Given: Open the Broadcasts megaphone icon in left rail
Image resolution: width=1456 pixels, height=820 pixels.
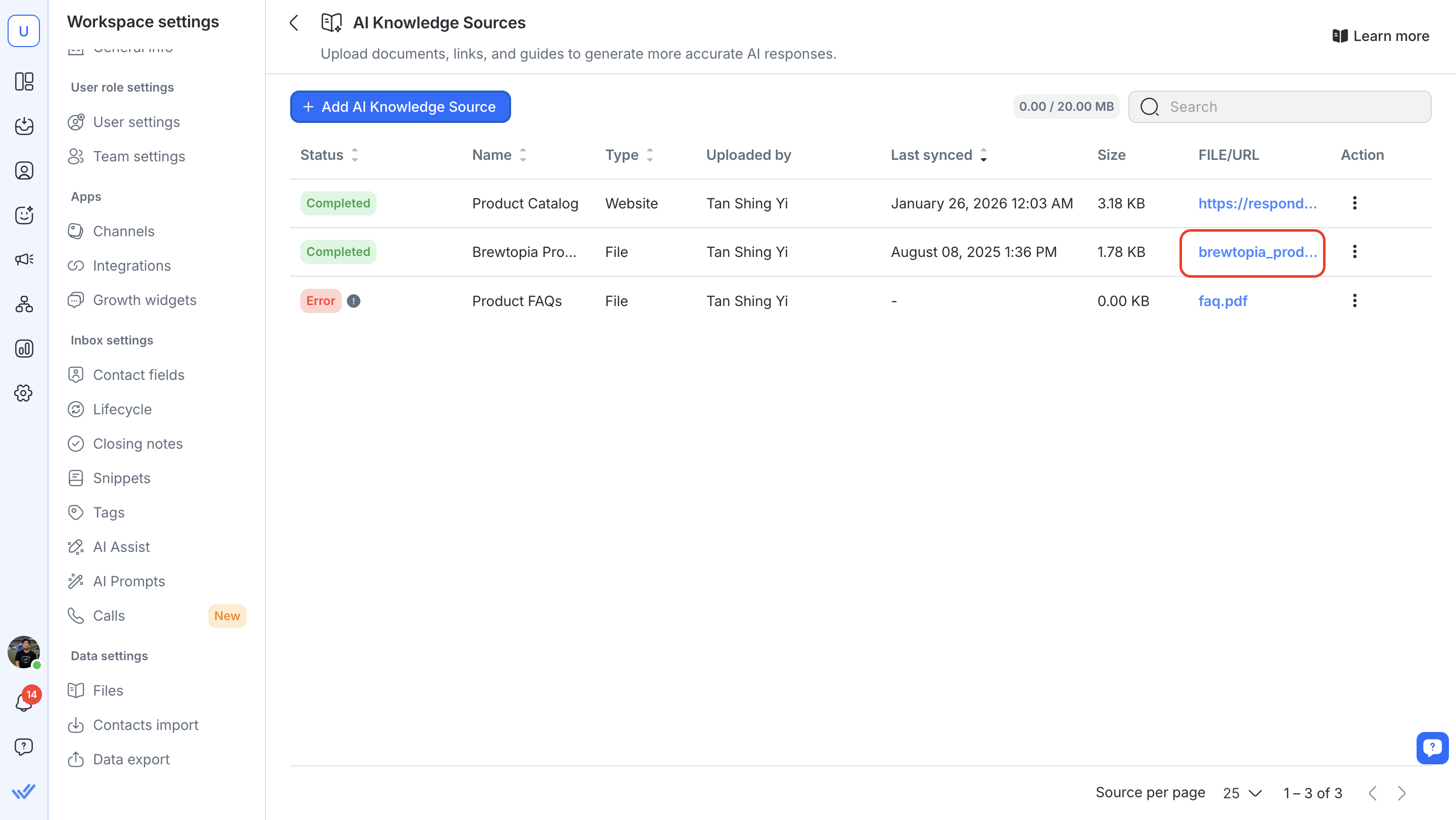Looking at the screenshot, I should pos(24,260).
